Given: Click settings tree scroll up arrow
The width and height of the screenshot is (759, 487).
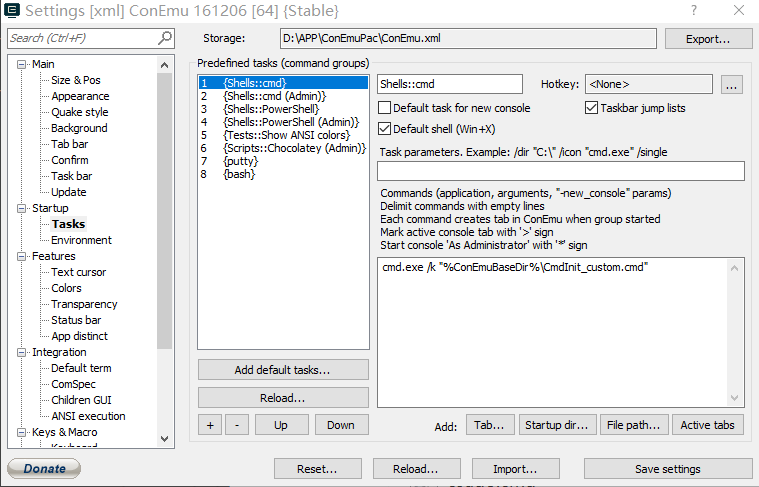Looking at the screenshot, I should pos(165,65).
